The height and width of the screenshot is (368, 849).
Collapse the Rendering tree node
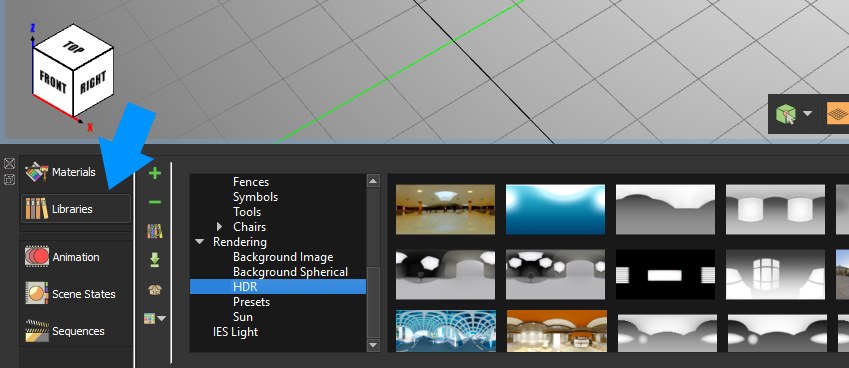200,242
